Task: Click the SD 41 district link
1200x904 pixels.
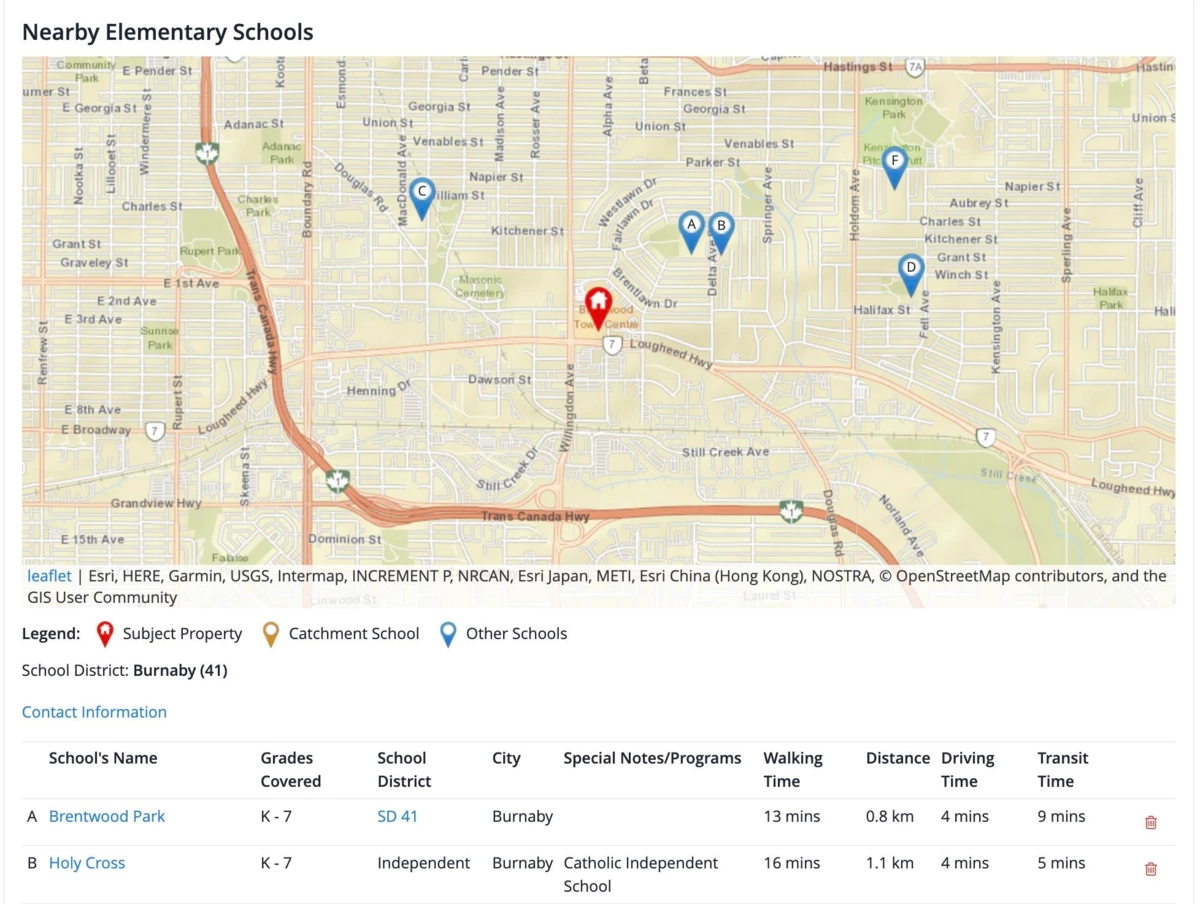Action: coord(397,816)
